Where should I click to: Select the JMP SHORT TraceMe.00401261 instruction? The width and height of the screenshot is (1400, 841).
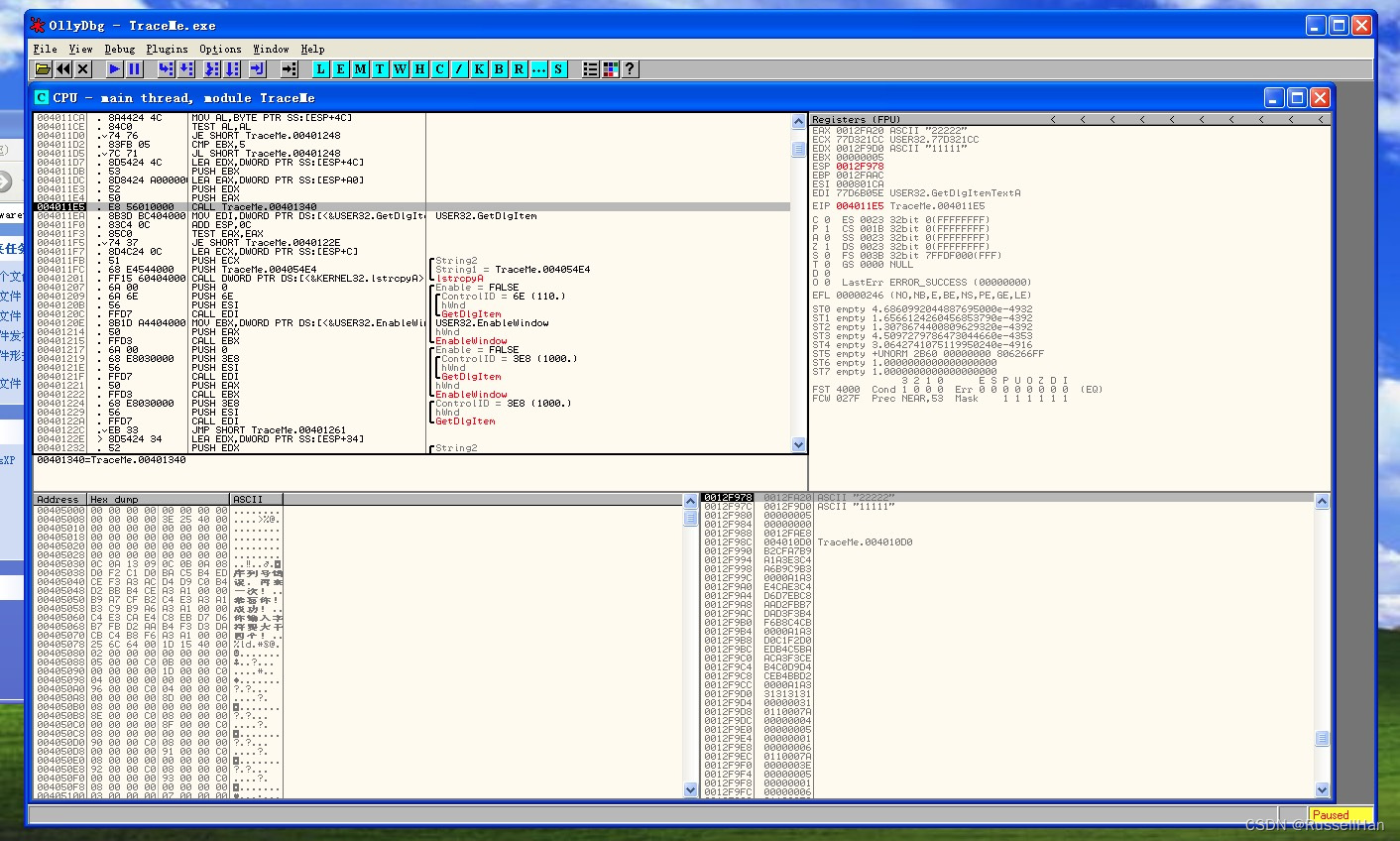[x=269, y=430]
